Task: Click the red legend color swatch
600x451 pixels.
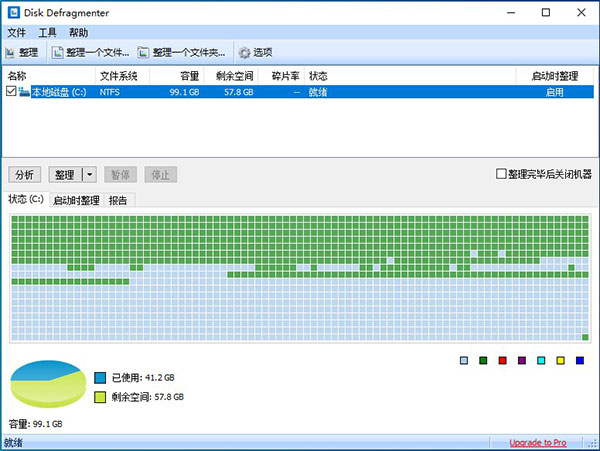Action: coord(502,360)
